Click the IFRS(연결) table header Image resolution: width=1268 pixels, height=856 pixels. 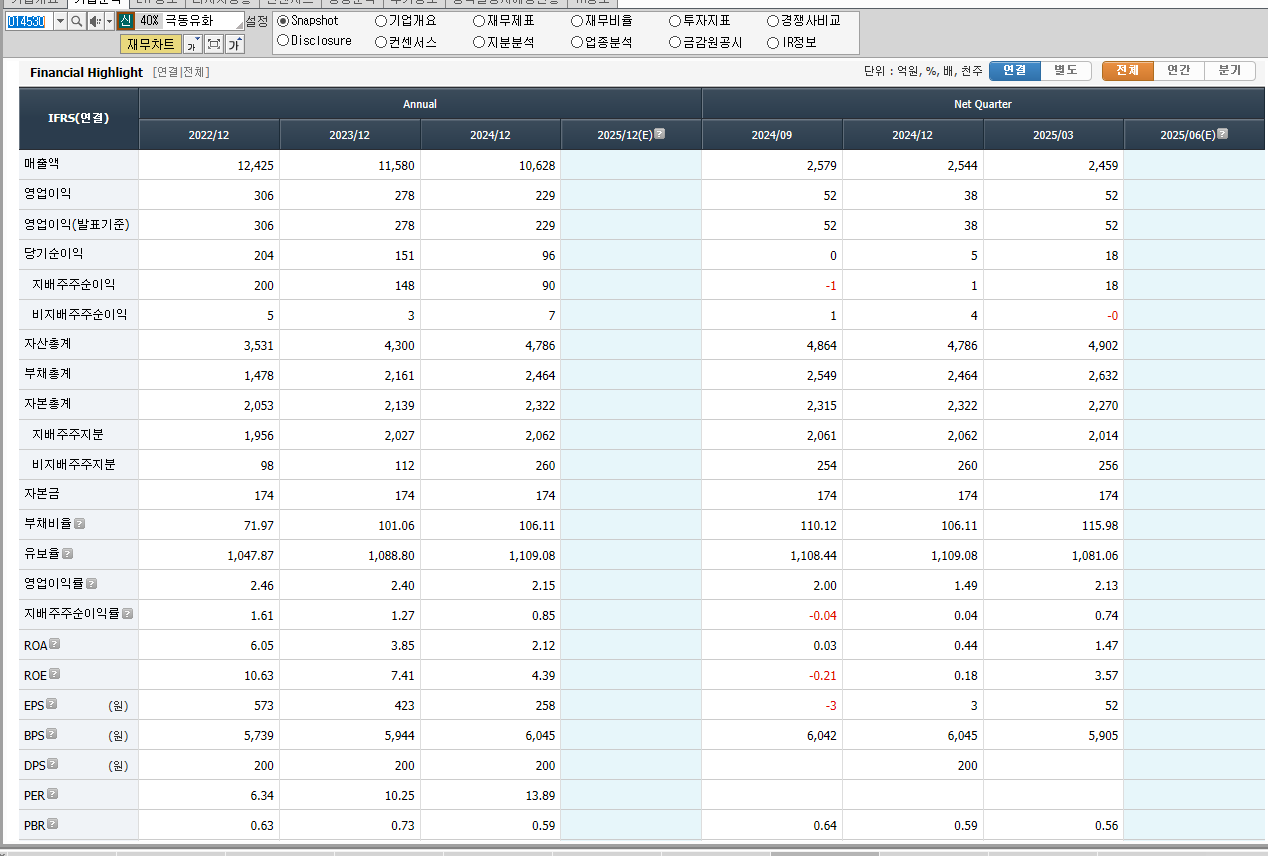pos(79,118)
